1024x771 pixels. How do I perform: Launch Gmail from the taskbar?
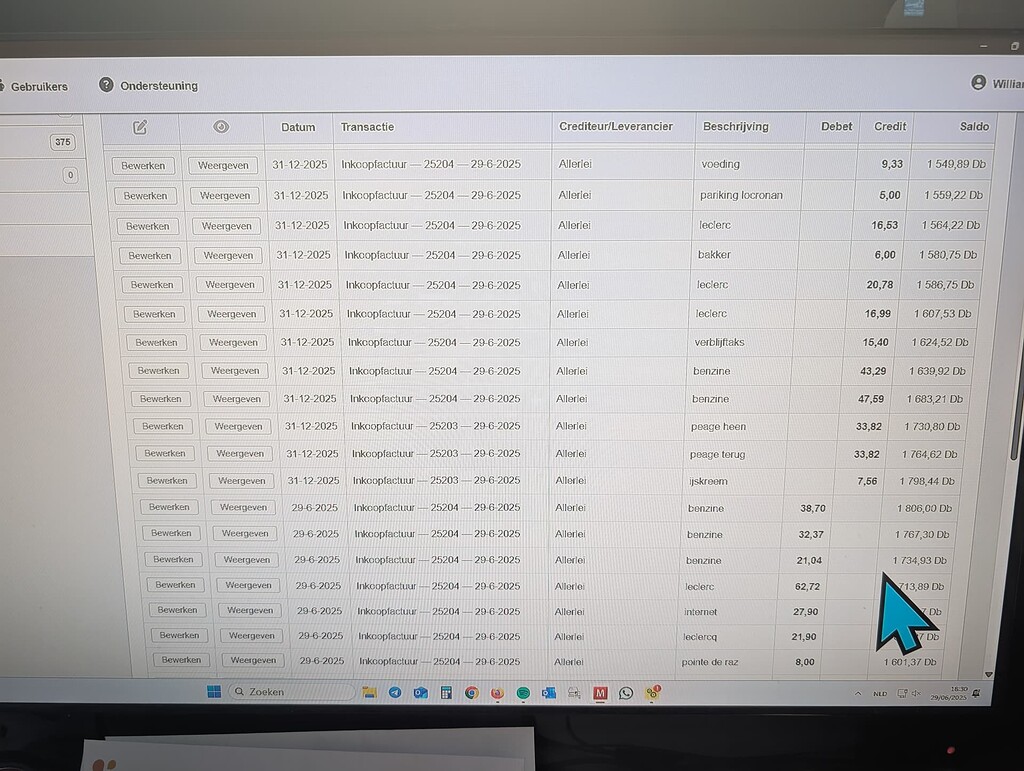coord(600,691)
